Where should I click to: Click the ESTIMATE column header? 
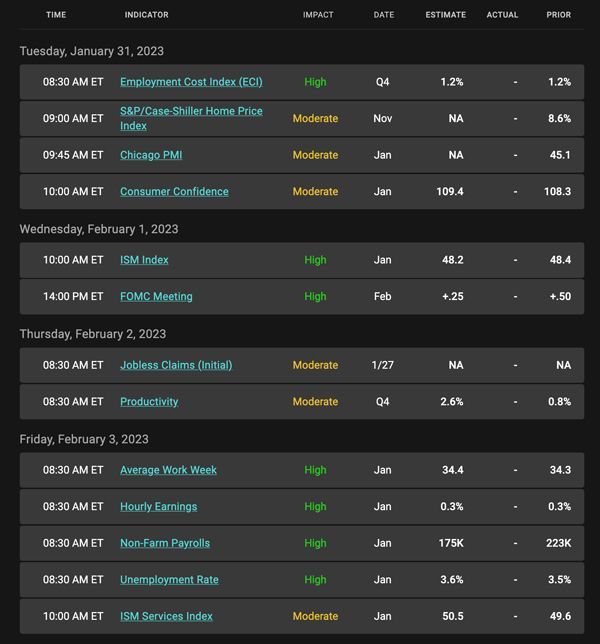446,15
